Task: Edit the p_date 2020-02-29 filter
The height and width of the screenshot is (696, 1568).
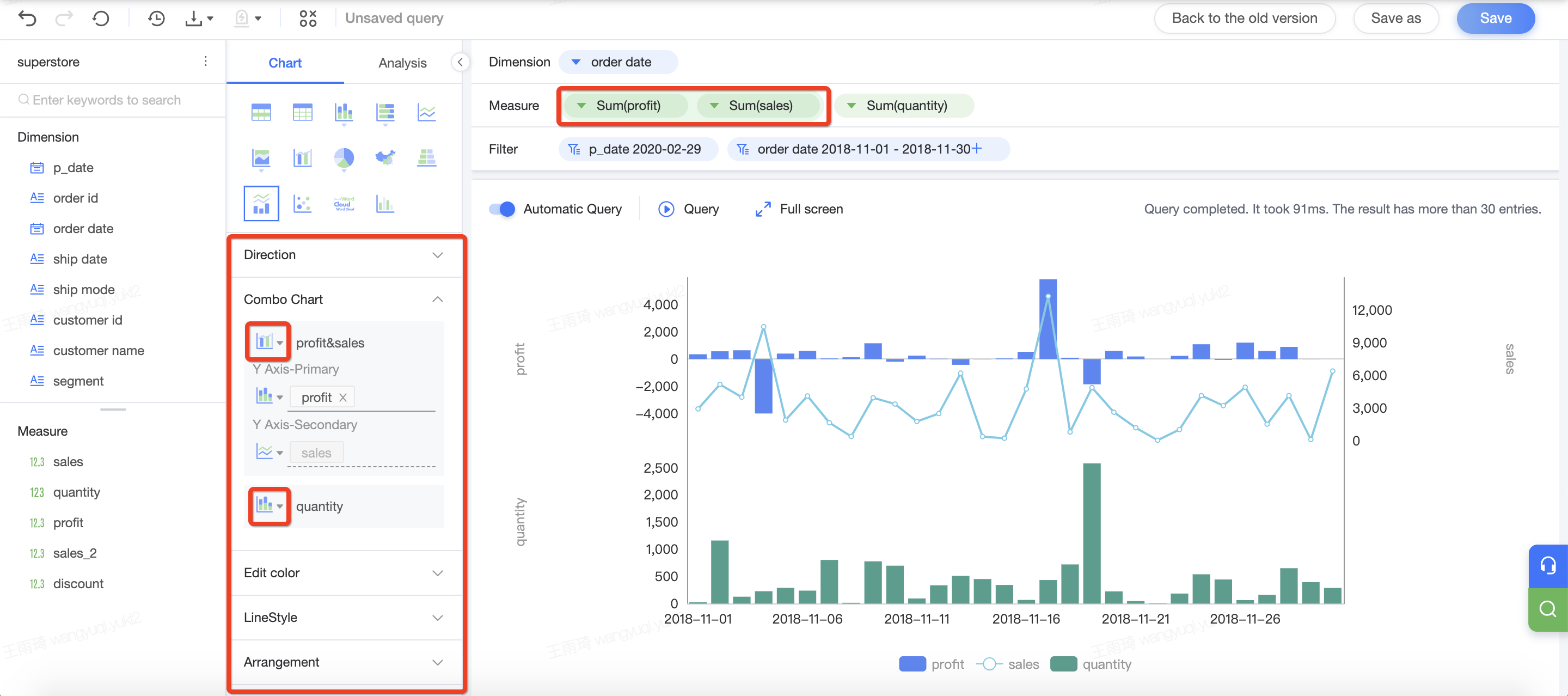Action: tap(638, 149)
